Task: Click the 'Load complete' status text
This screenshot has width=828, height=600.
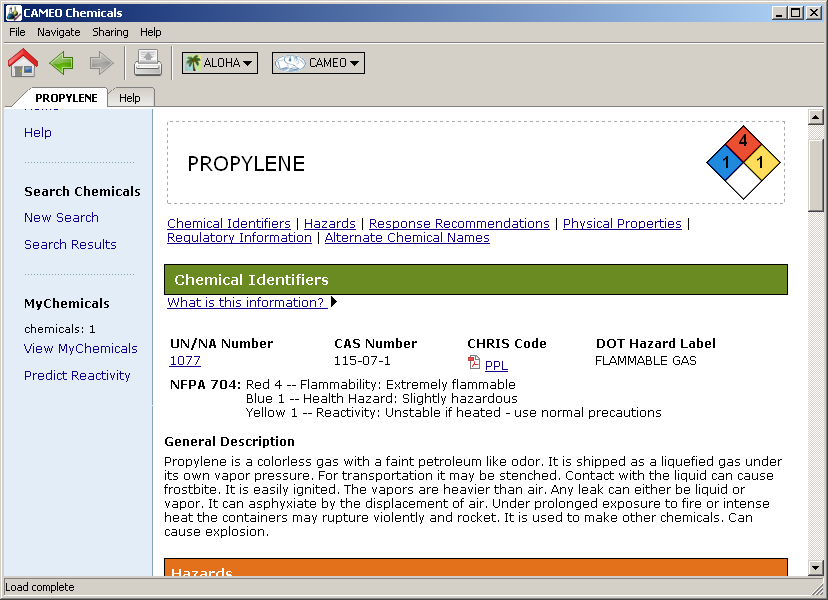Action: pyautogui.click(x=40, y=587)
